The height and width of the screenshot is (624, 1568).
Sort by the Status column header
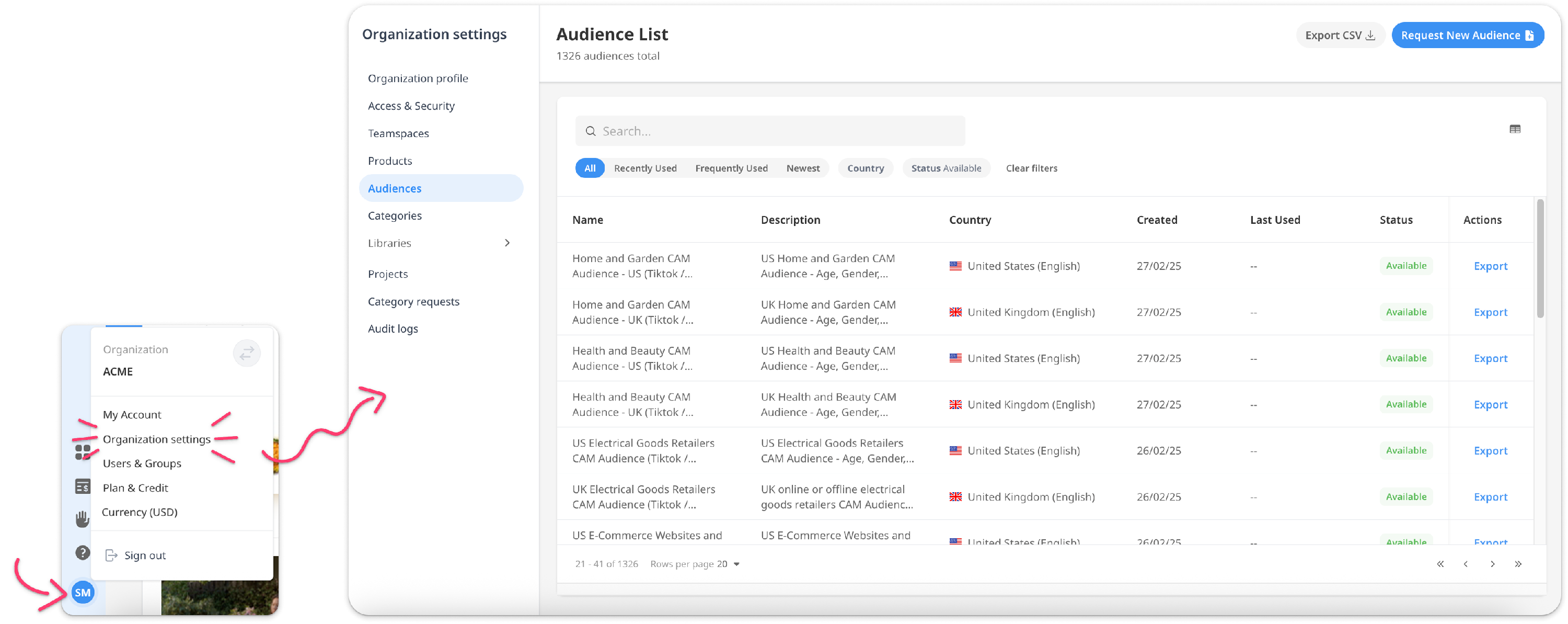(x=1396, y=219)
